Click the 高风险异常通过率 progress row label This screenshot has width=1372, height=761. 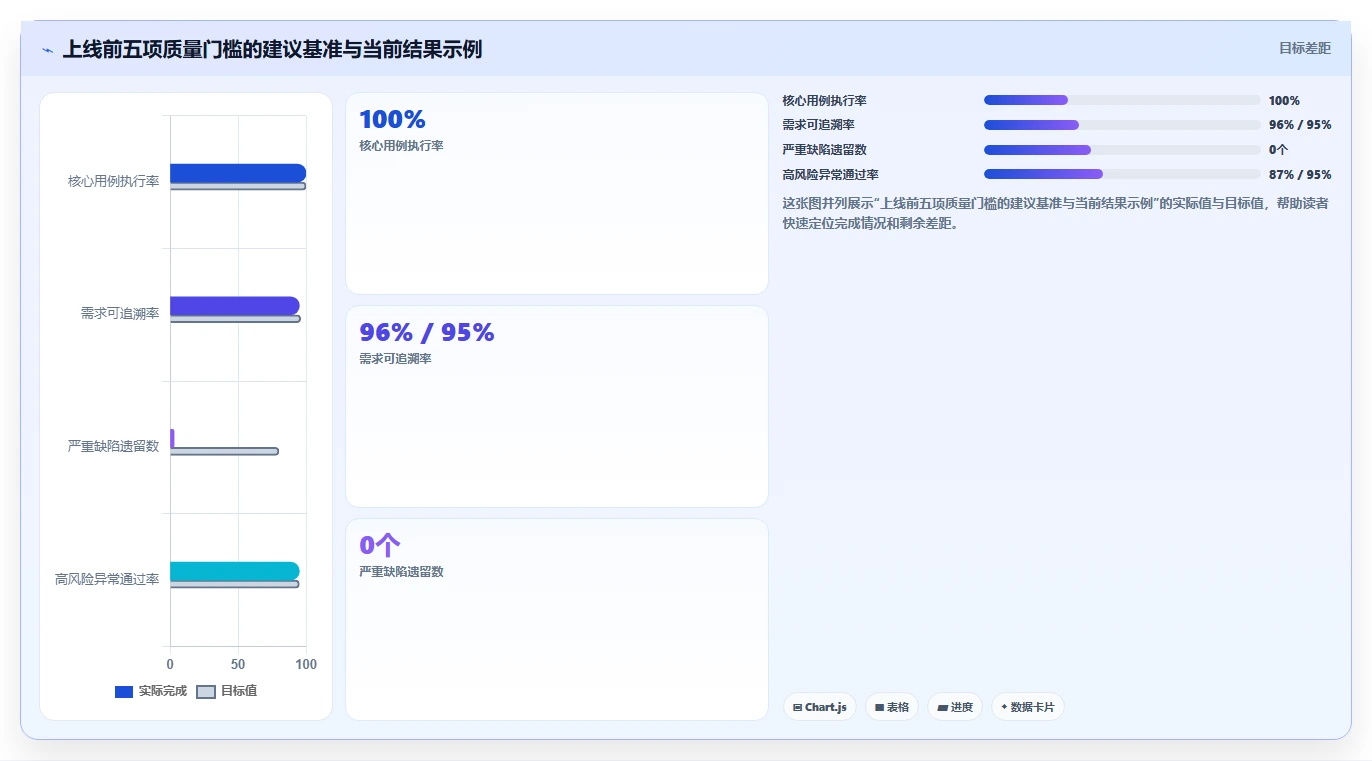click(830, 175)
